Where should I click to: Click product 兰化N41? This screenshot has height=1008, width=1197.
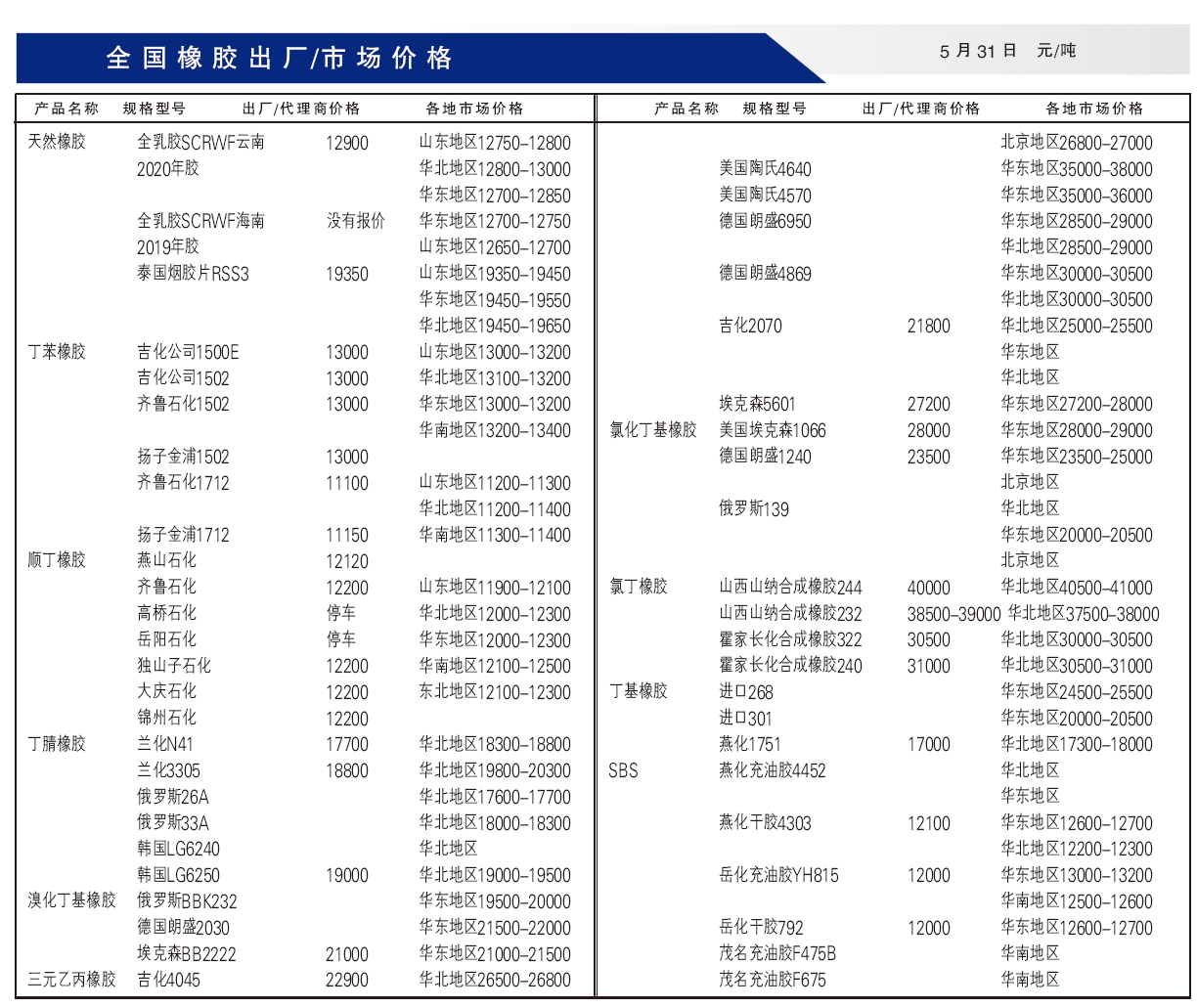165,744
